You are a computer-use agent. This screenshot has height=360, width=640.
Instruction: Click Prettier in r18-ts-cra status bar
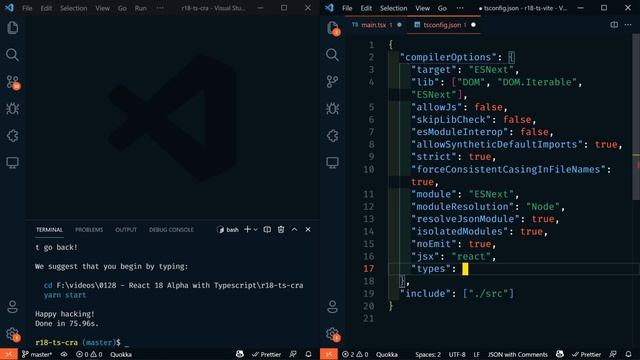[x=266, y=354]
